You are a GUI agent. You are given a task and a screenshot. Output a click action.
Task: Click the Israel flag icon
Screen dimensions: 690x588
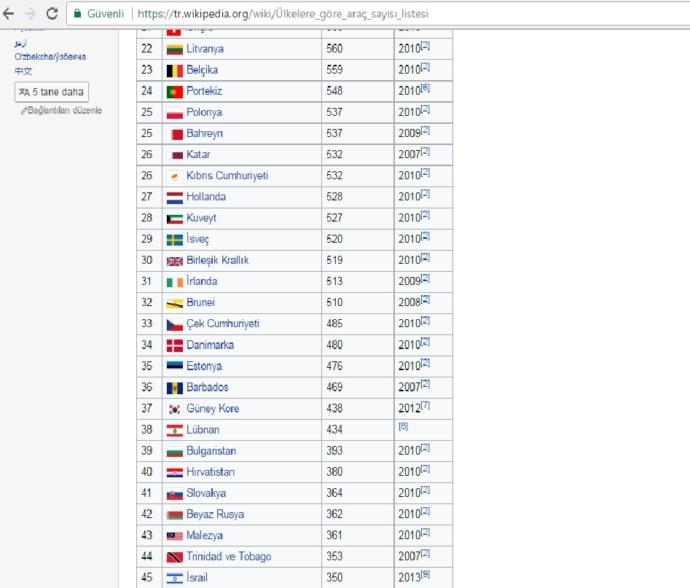point(175,578)
